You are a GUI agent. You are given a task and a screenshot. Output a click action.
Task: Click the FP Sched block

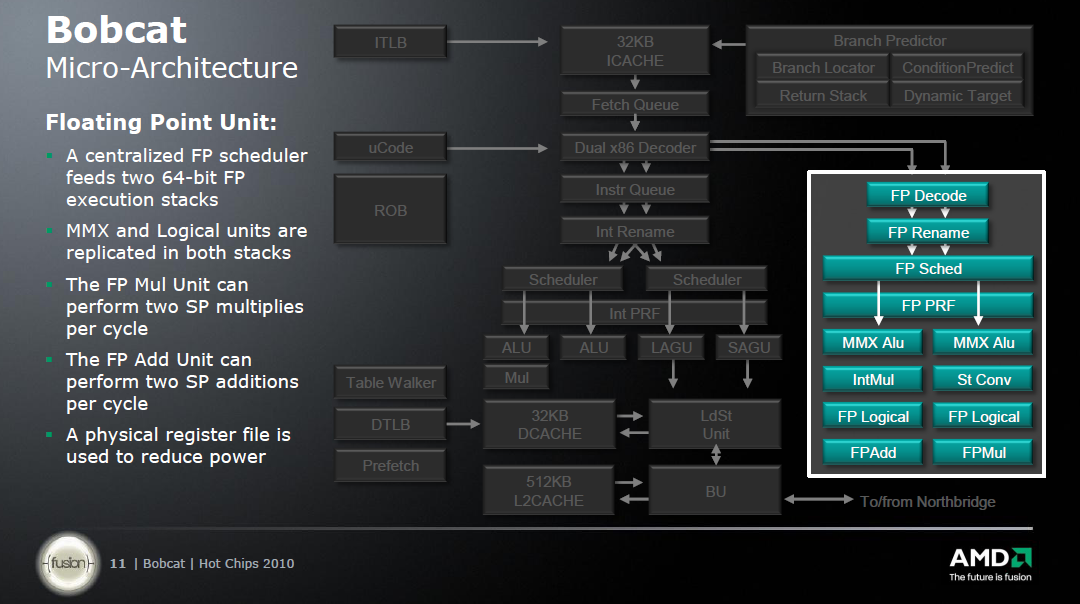click(927, 269)
